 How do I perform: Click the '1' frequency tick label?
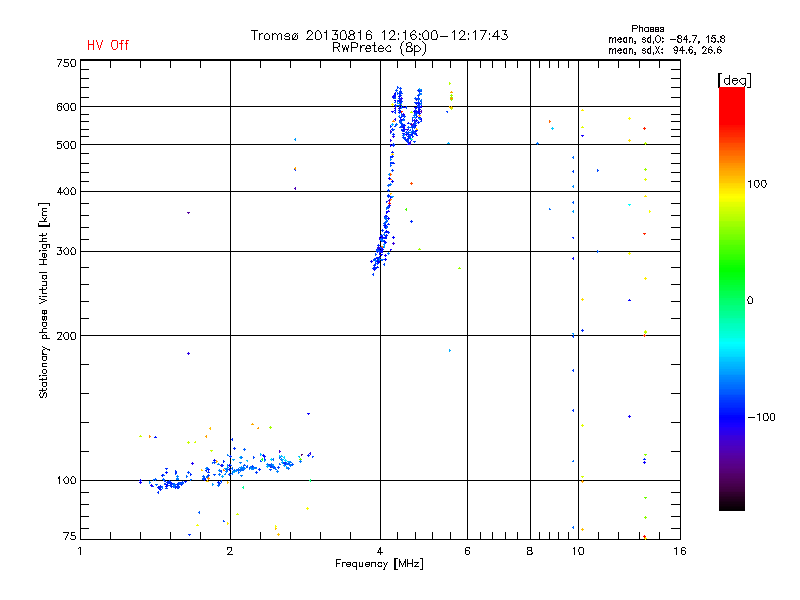[x=80, y=551]
